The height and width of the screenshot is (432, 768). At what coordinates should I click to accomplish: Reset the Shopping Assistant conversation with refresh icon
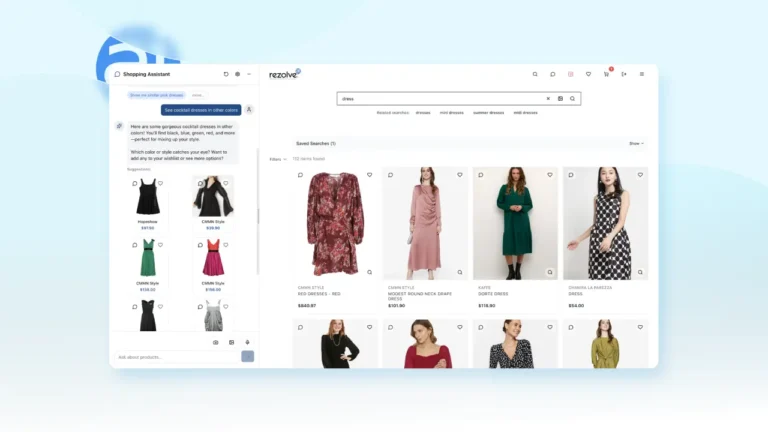[226, 74]
